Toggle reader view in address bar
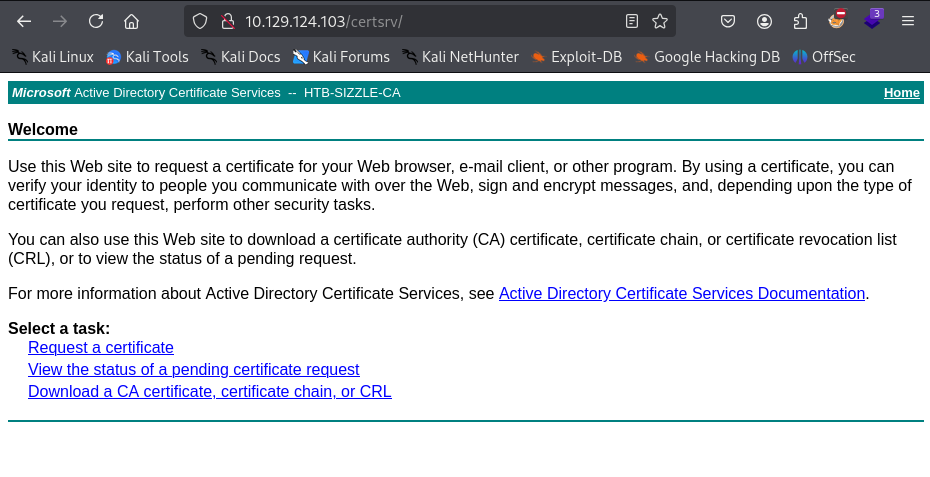This screenshot has width=930, height=477. [x=632, y=21]
